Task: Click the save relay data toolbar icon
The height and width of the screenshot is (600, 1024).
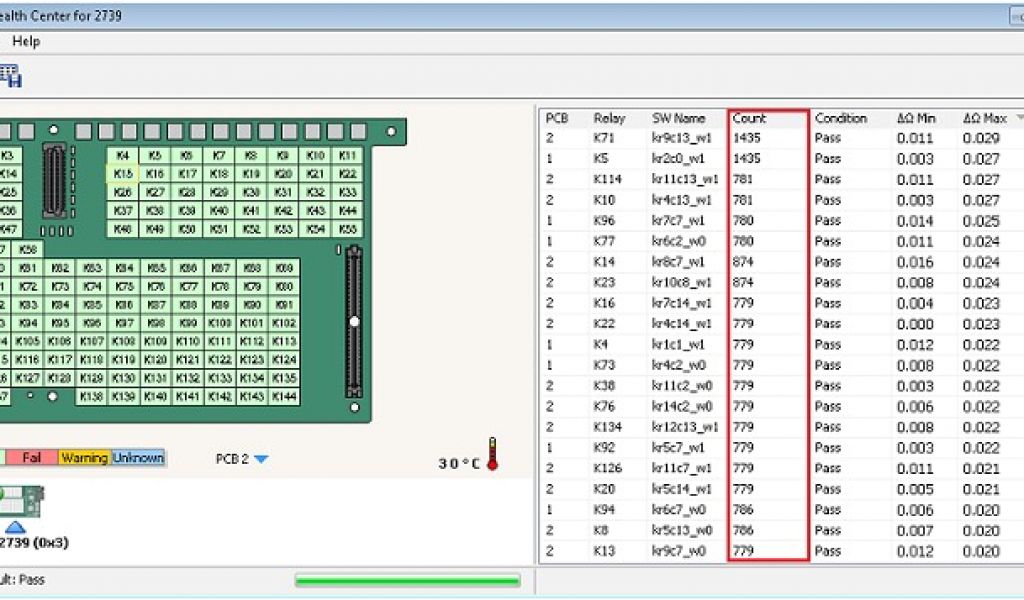Action: pyautogui.click(x=10, y=76)
